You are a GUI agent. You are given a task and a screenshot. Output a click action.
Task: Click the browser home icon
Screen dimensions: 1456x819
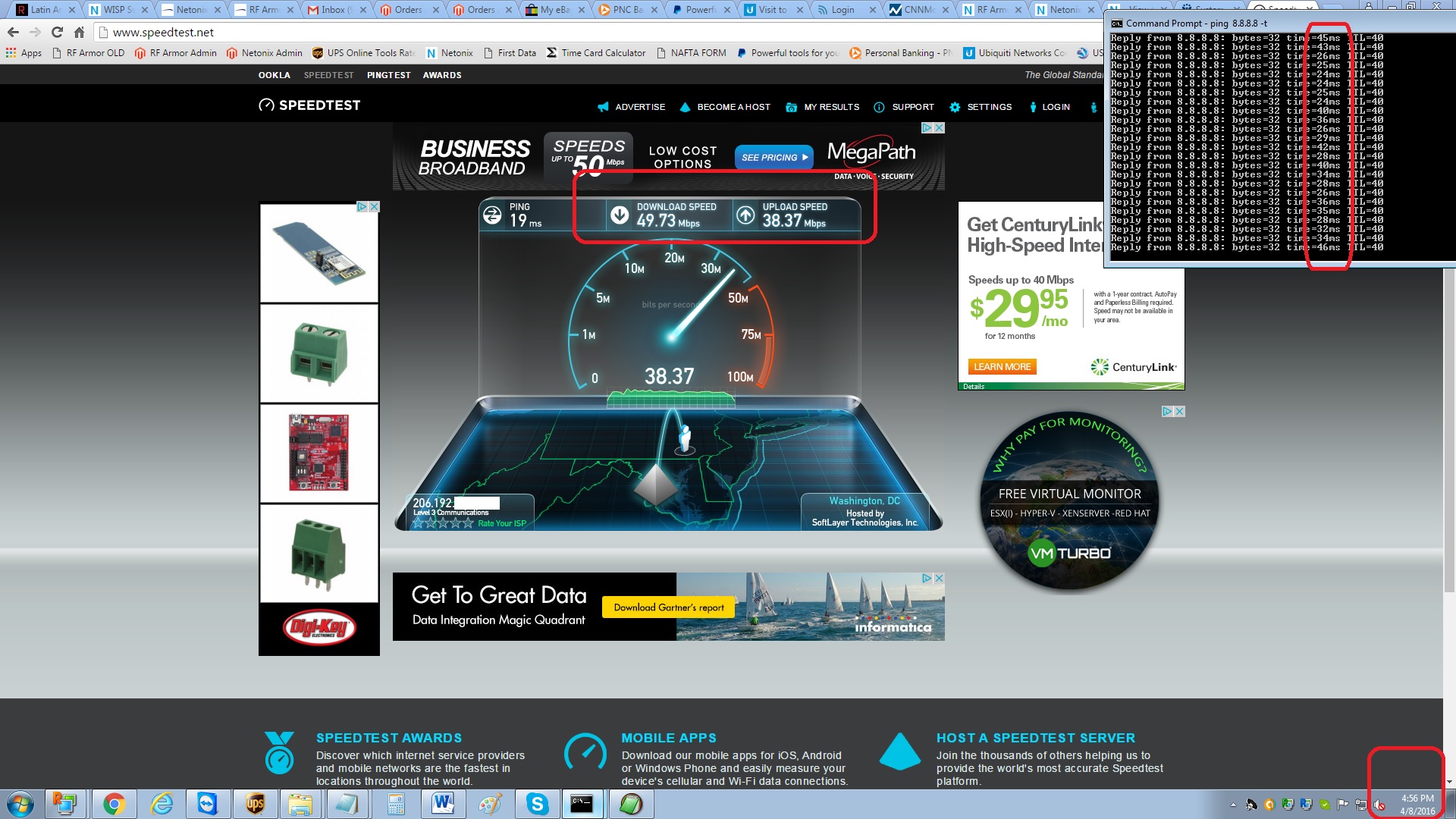click(x=79, y=32)
